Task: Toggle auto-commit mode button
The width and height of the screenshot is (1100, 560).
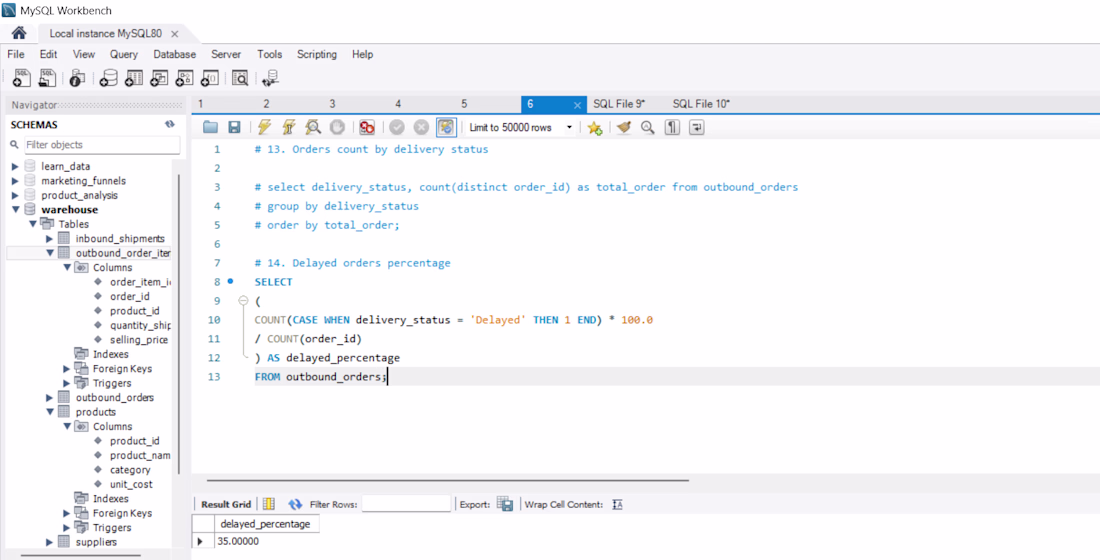Action: click(446, 127)
